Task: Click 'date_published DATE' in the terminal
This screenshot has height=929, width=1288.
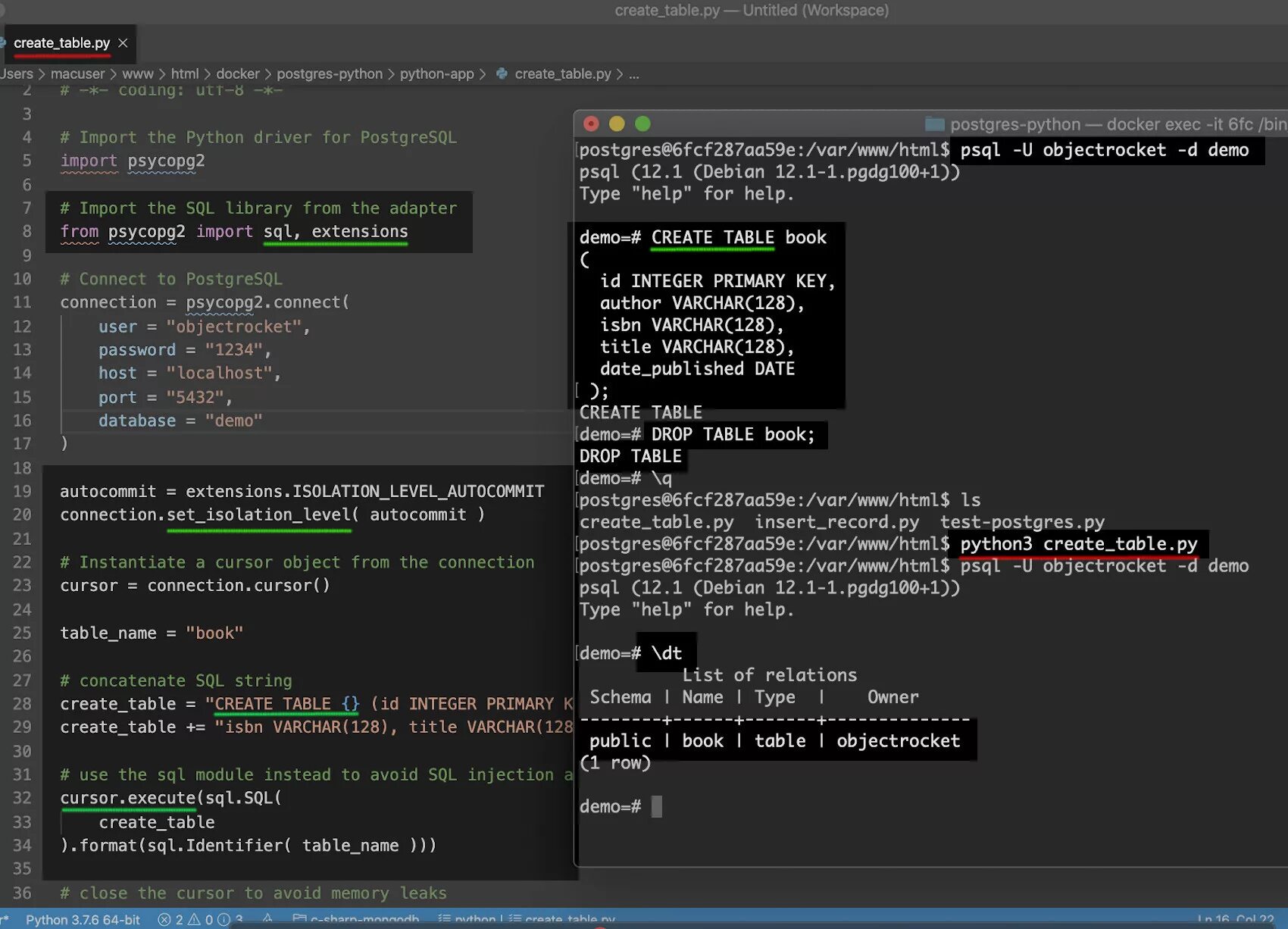Action: 697,369
